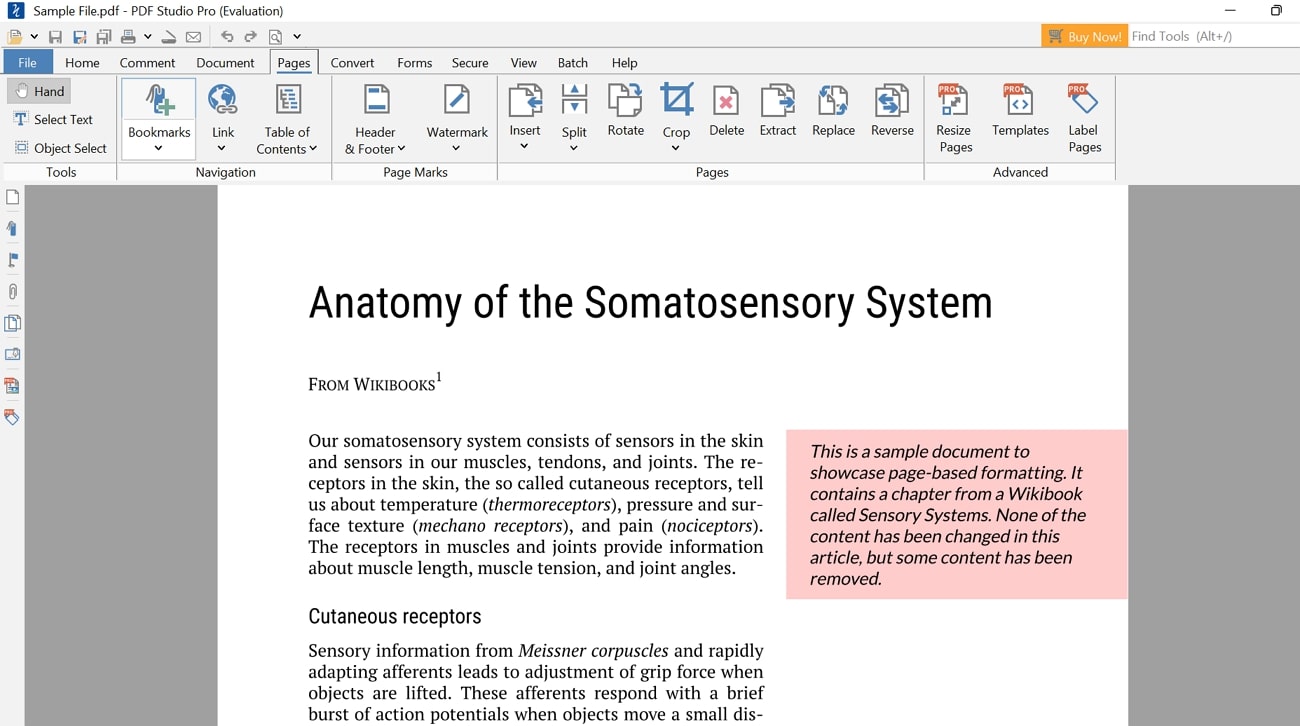Open a file with the folder icon
This screenshot has height=726, width=1300.
click(x=14, y=37)
